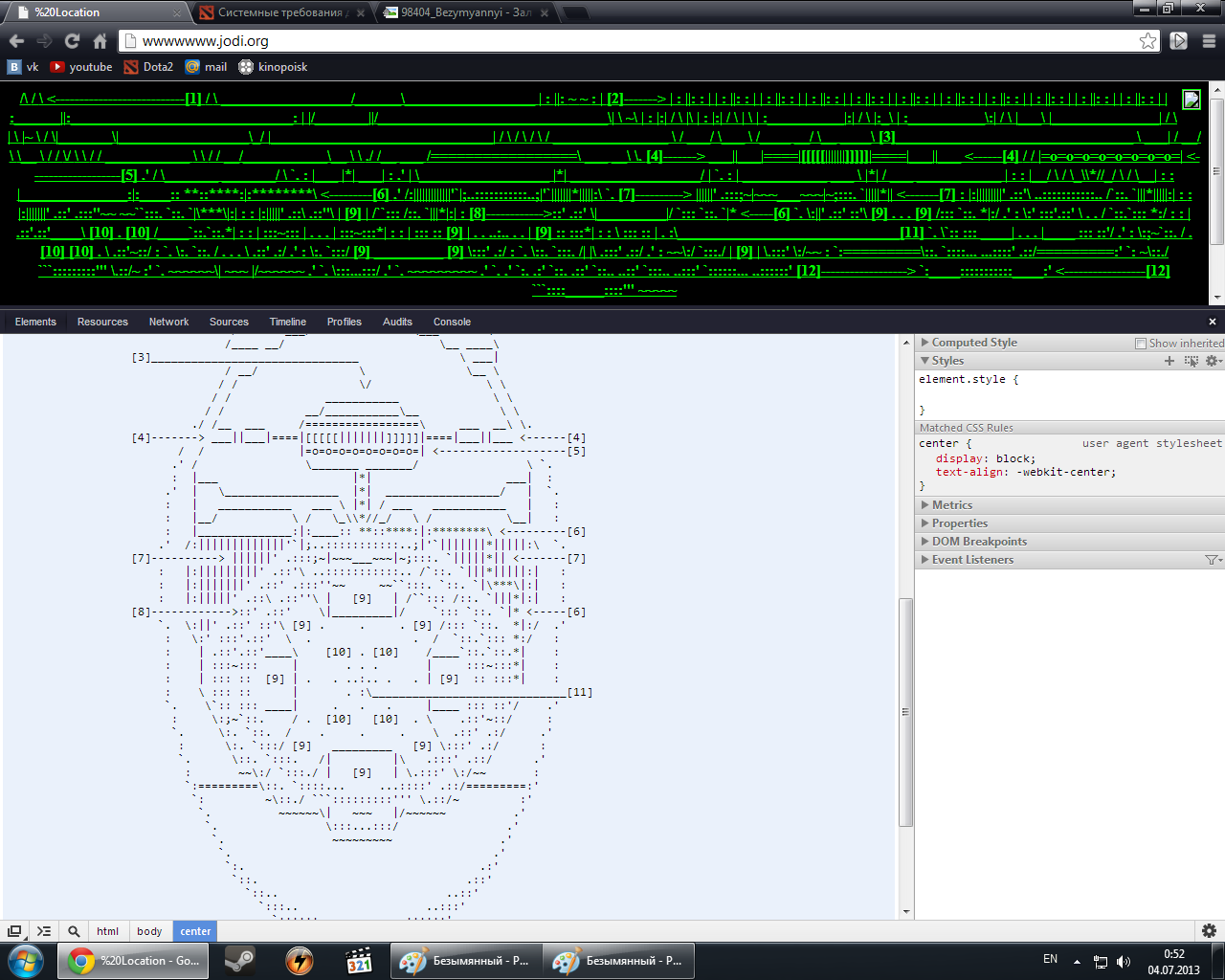This screenshot has height=980, width=1225.
Task: Click the volume icon in system tray
Action: pos(1124,961)
